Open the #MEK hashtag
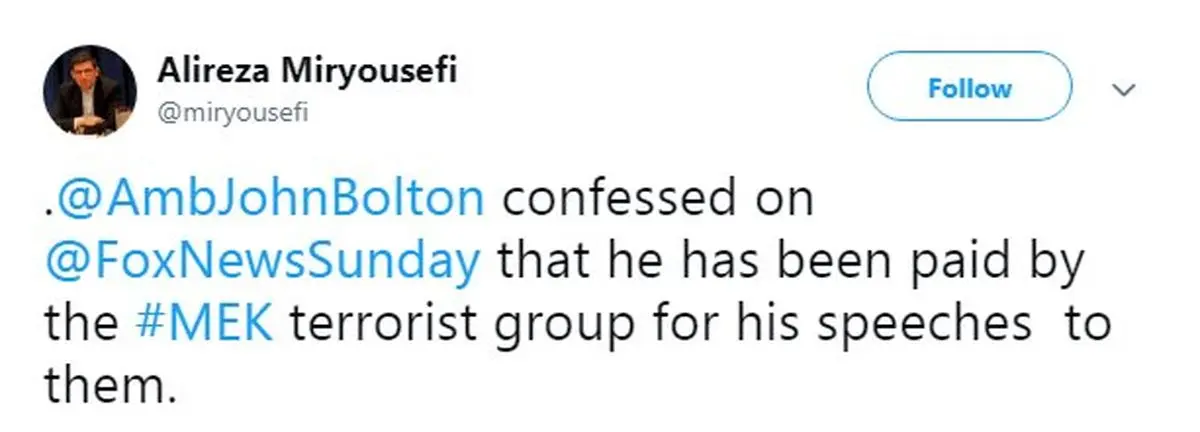The image size is (1200, 432). [x=206, y=325]
